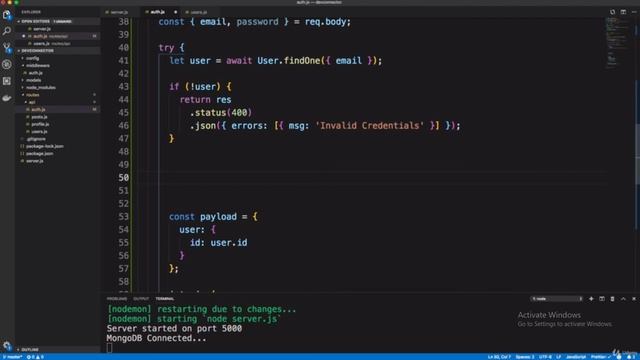Switch to the Terminal panel tab
Screen dimensions: 640x360
pyautogui.click(x=165, y=299)
